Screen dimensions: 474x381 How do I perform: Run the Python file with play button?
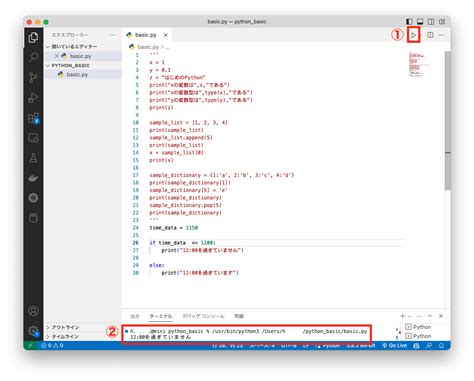[413, 35]
